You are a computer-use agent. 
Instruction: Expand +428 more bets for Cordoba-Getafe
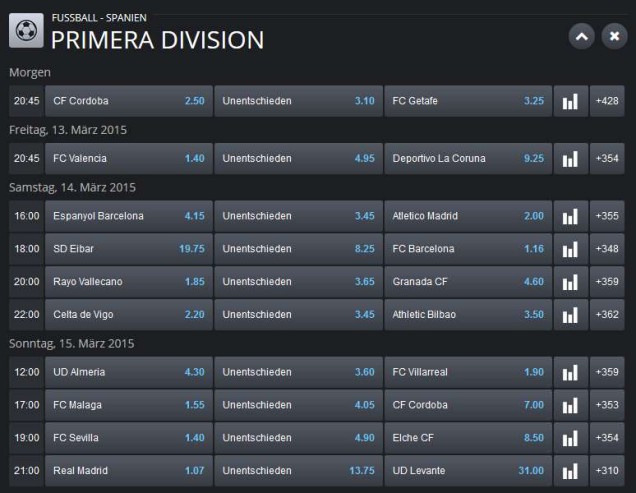(607, 101)
